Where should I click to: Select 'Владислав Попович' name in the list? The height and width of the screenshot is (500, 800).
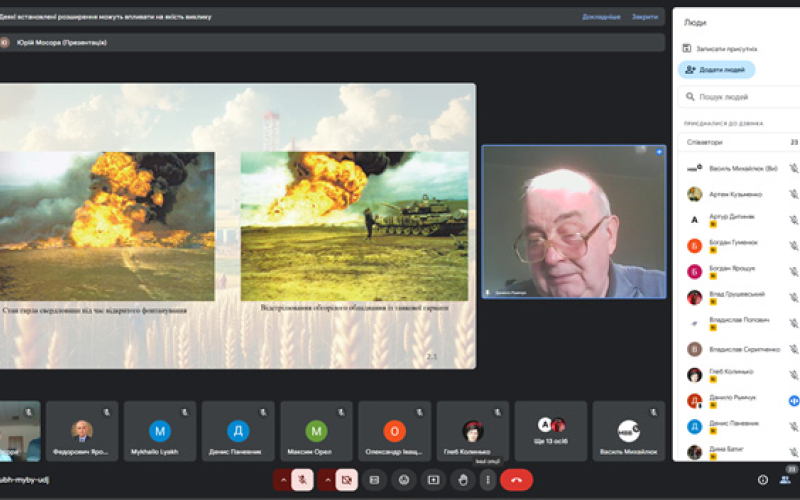(x=739, y=320)
